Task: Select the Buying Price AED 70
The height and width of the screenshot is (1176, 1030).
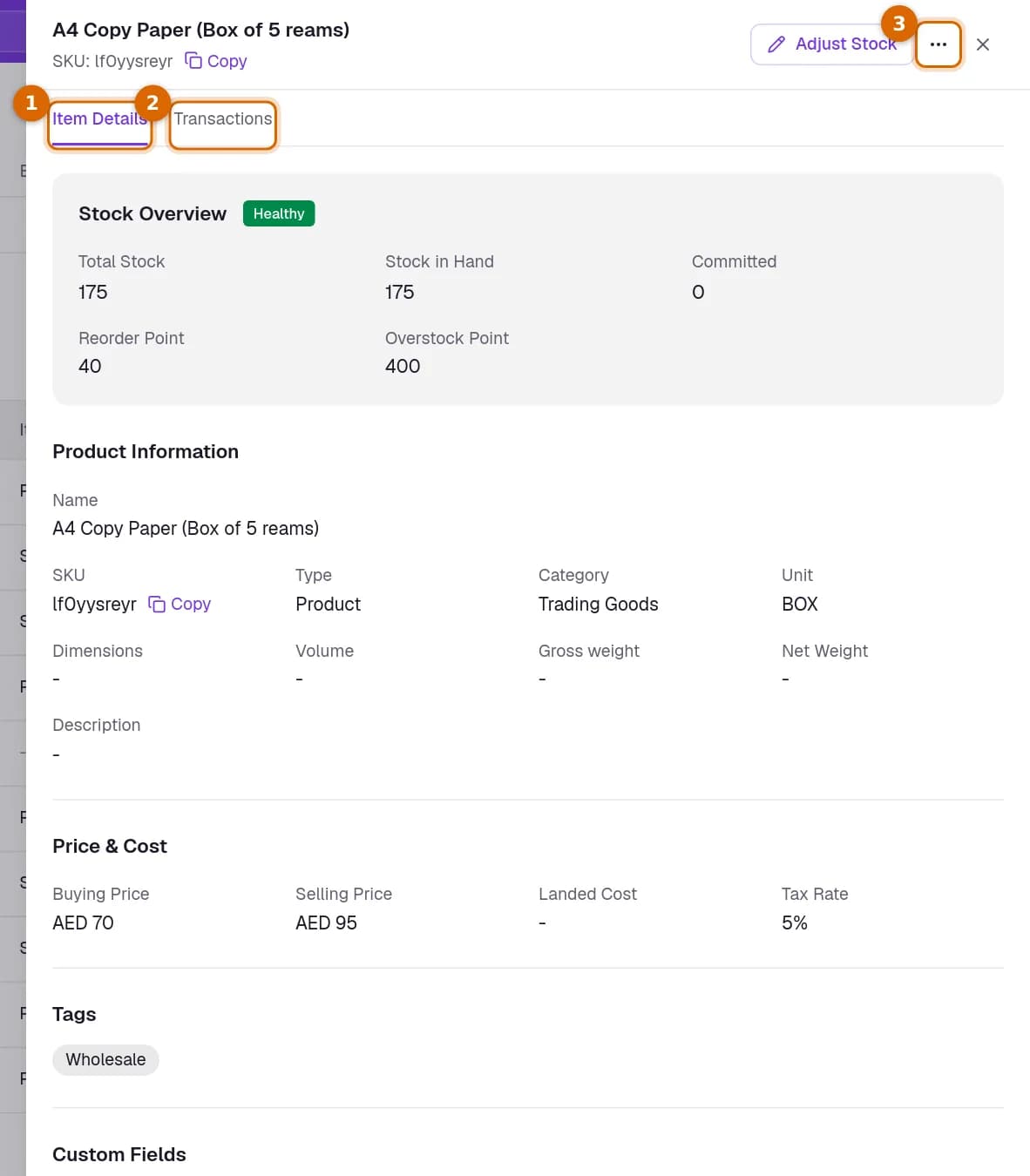Action: (x=83, y=923)
